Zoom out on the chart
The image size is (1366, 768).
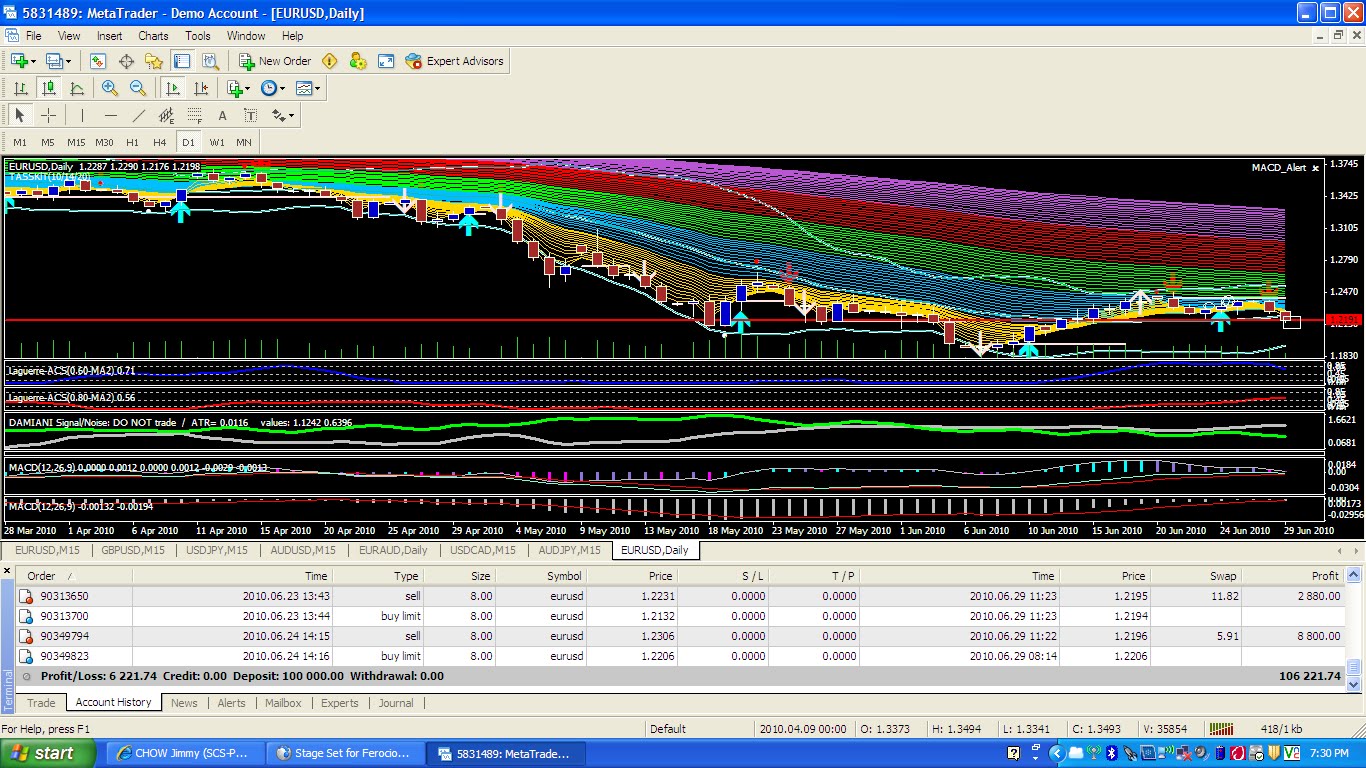coord(138,88)
